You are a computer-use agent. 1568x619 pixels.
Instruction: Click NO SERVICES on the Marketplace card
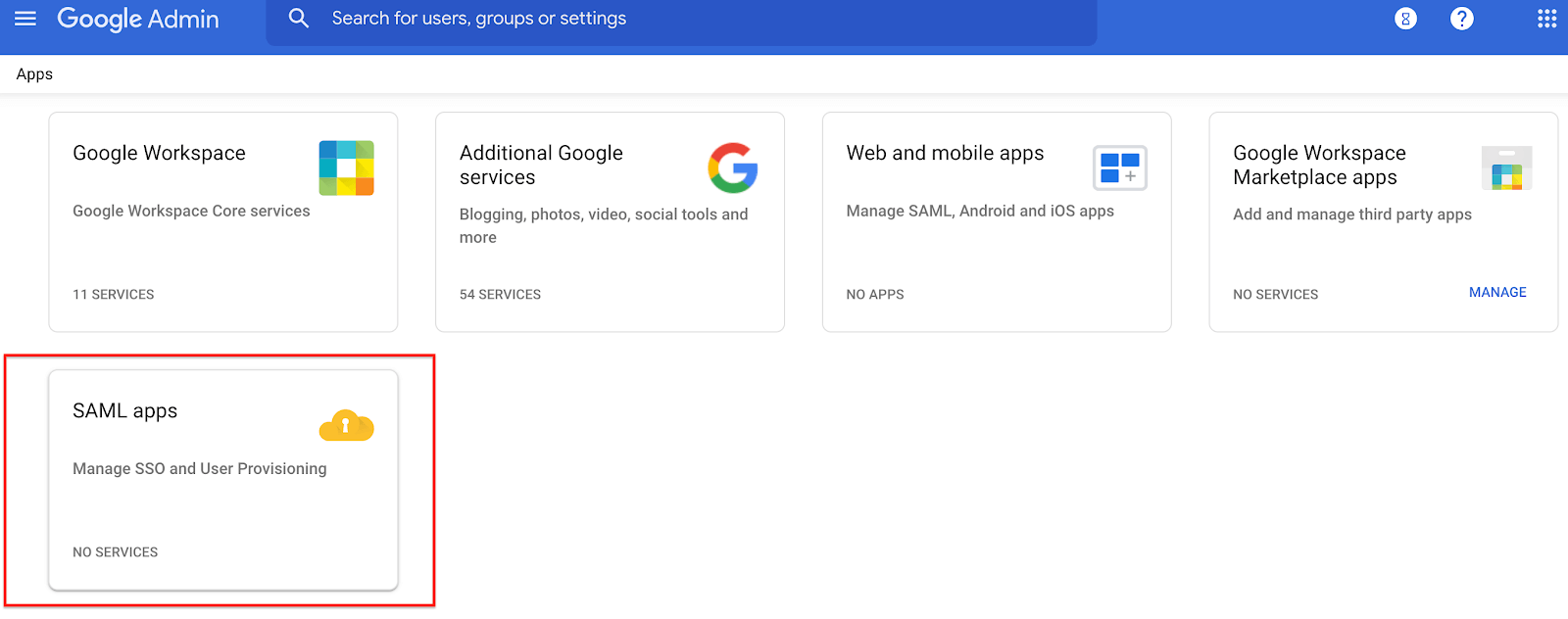pyautogui.click(x=1275, y=294)
